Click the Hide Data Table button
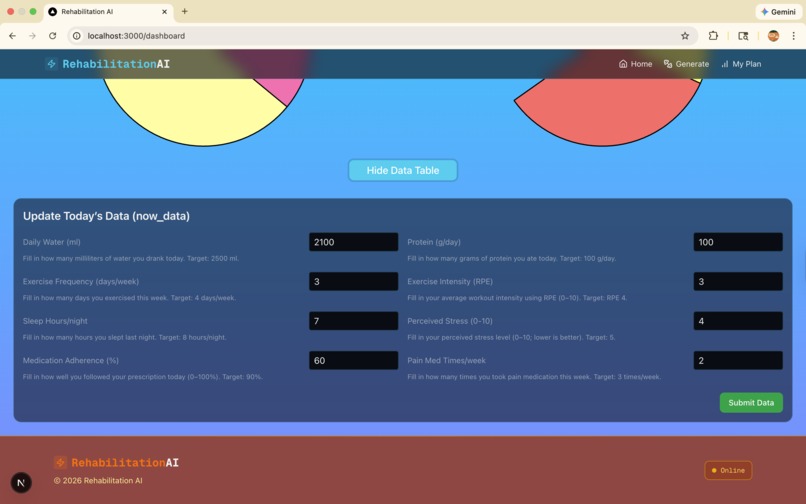 (403, 170)
